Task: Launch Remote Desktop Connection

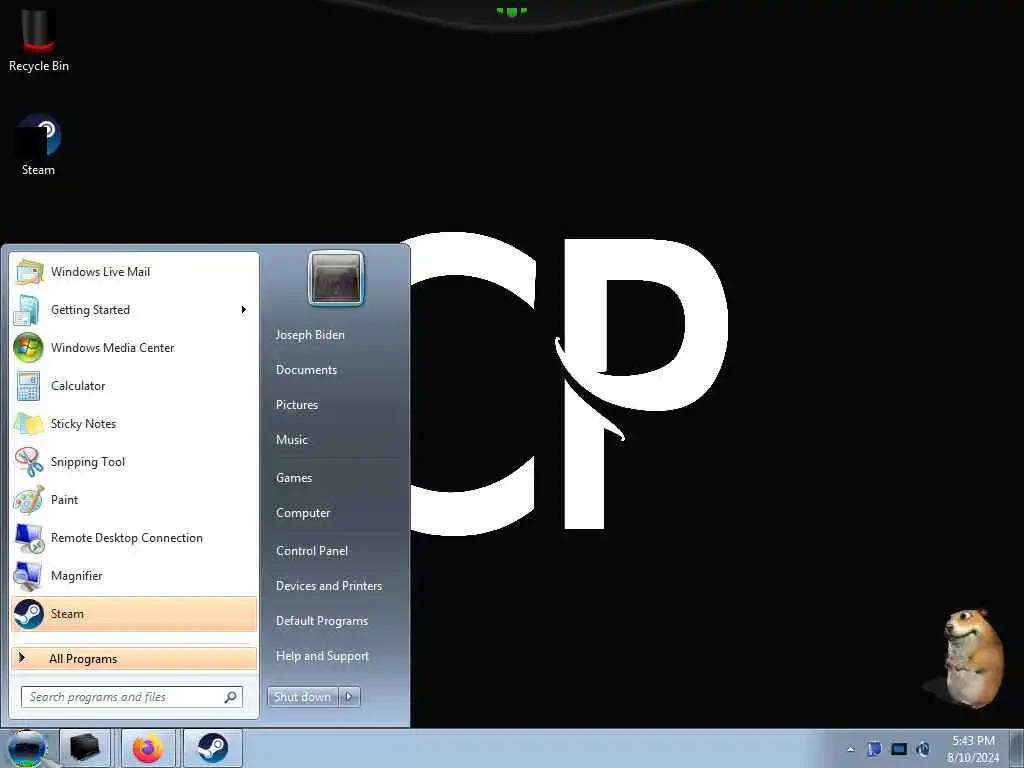Action: [x=135, y=537]
